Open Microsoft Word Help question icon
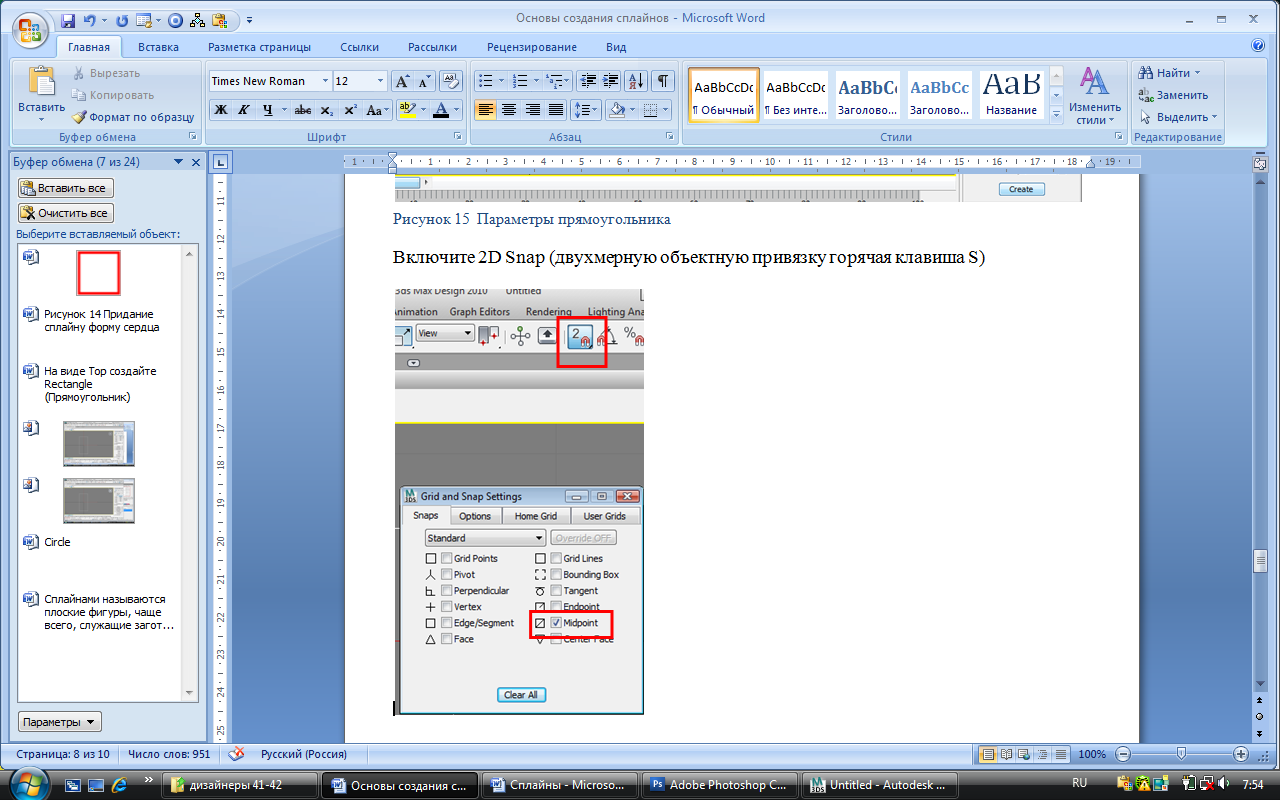1280x800 pixels. 1258,45
